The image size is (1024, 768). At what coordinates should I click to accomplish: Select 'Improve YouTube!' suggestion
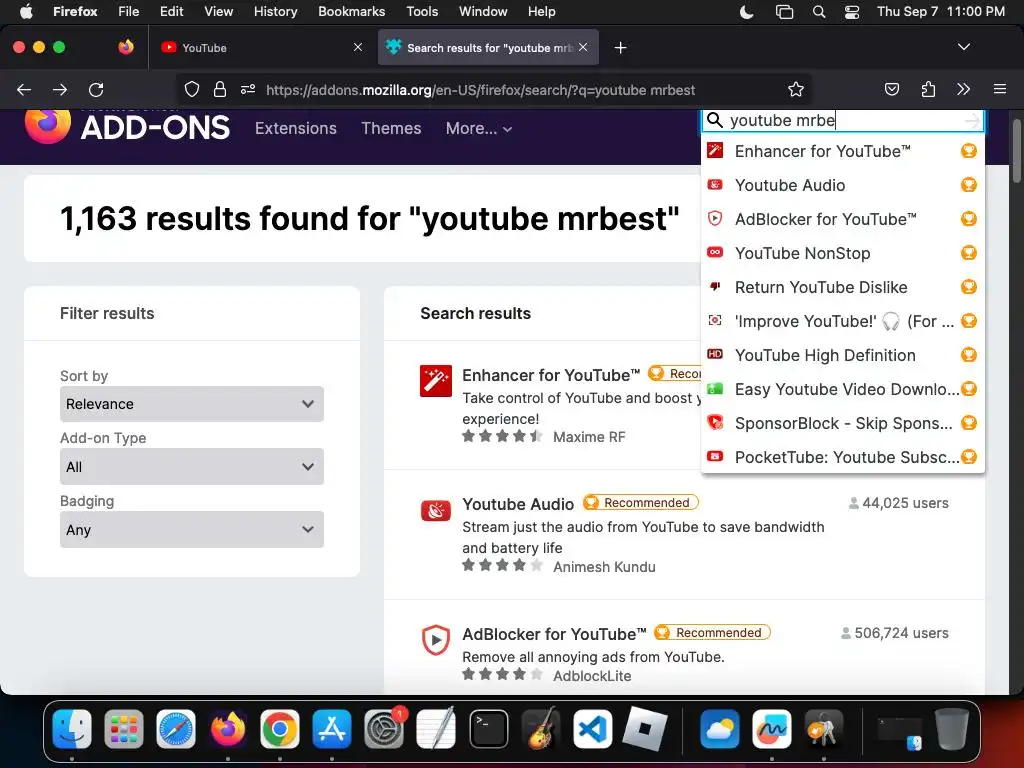point(842,321)
